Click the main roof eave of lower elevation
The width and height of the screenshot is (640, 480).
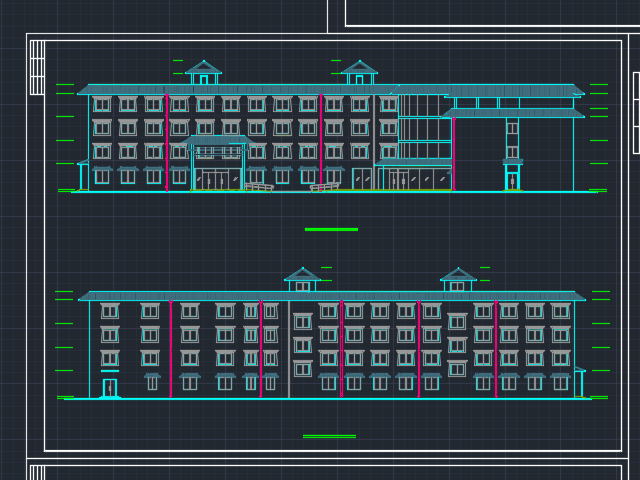point(331,296)
